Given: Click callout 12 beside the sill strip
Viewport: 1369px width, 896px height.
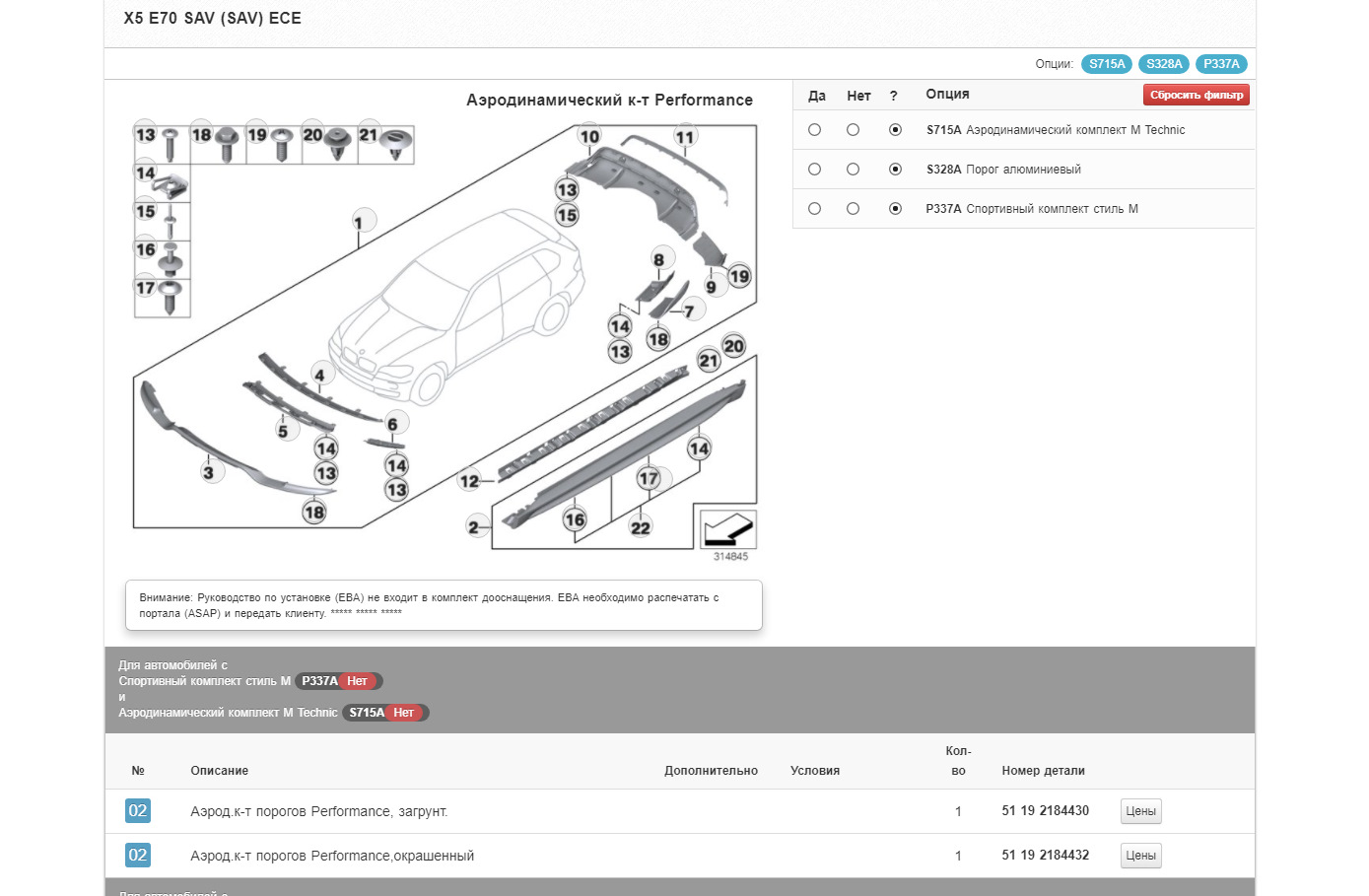Looking at the screenshot, I should pyautogui.click(x=469, y=481).
